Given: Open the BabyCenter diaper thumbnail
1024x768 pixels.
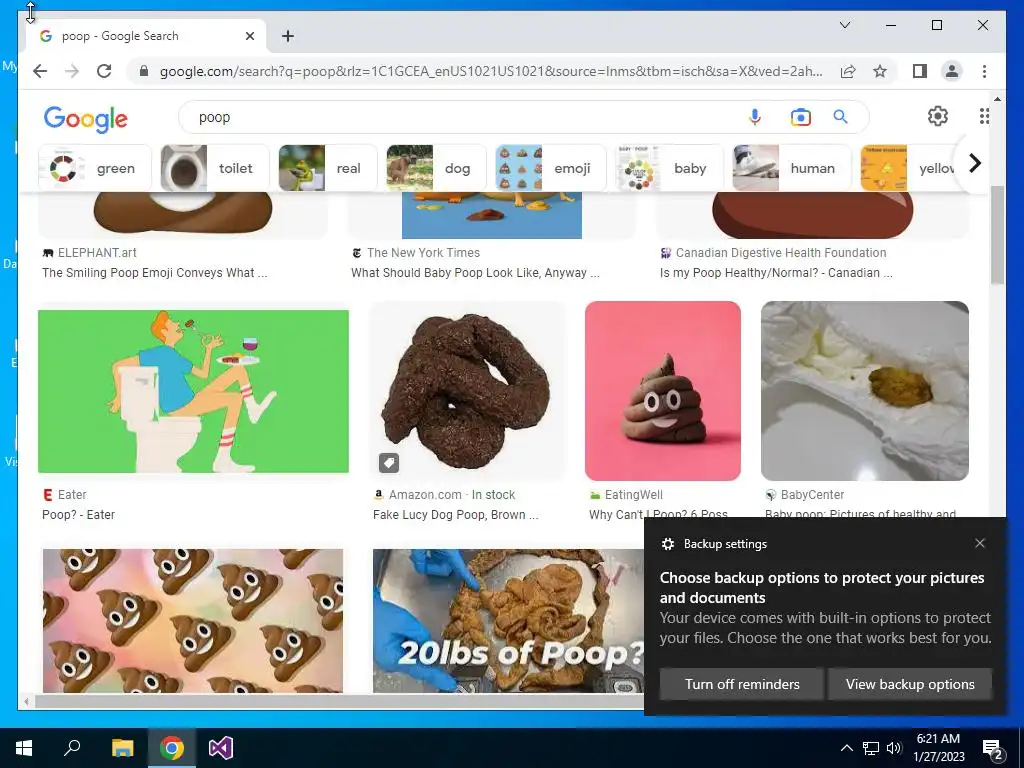Looking at the screenshot, I should point(865,391).
